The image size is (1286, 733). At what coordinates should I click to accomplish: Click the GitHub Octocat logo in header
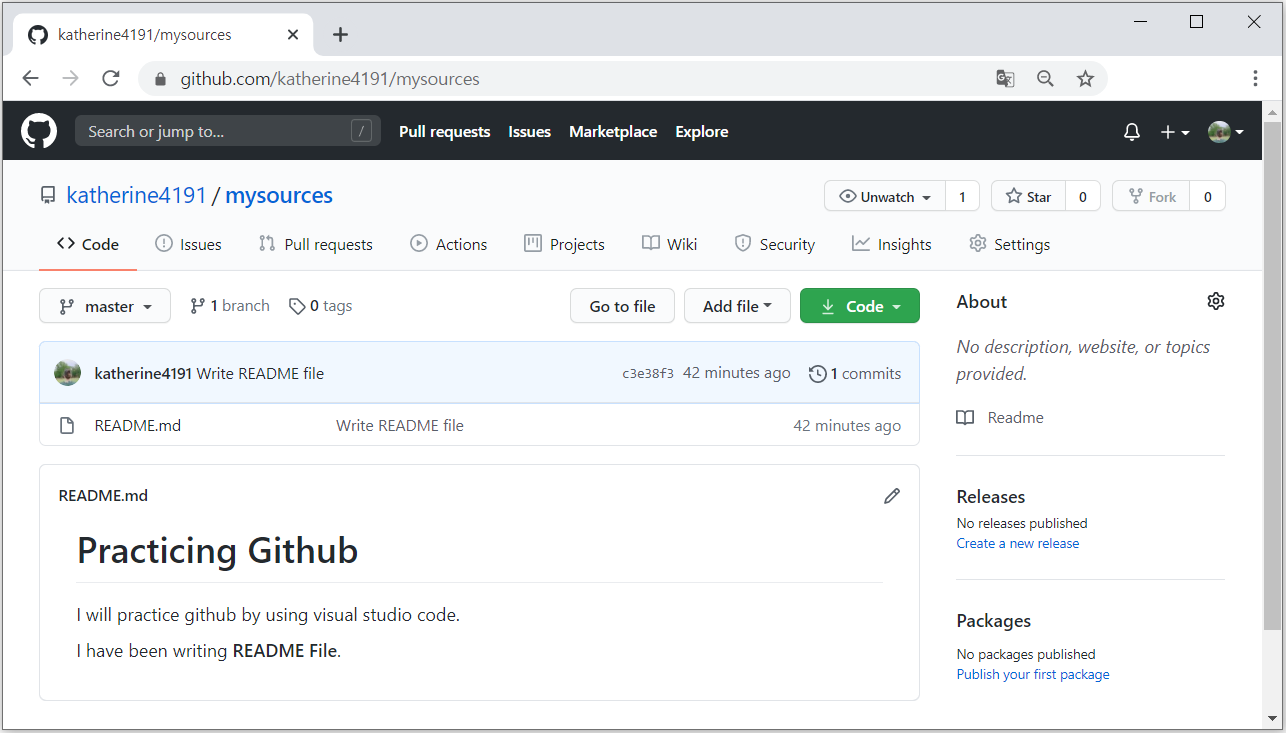39,131
